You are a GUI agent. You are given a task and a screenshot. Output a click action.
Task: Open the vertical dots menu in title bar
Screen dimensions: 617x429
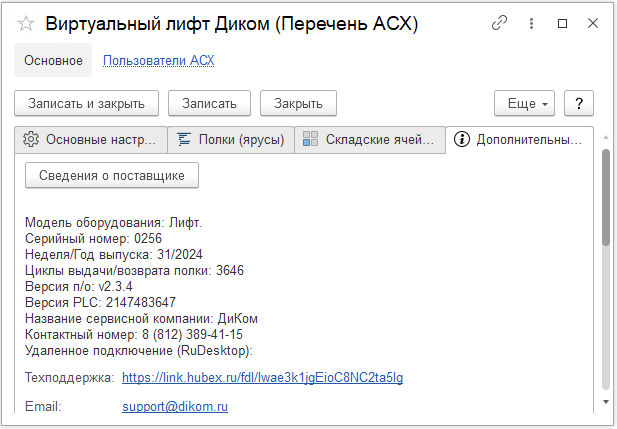click(530, 23)
